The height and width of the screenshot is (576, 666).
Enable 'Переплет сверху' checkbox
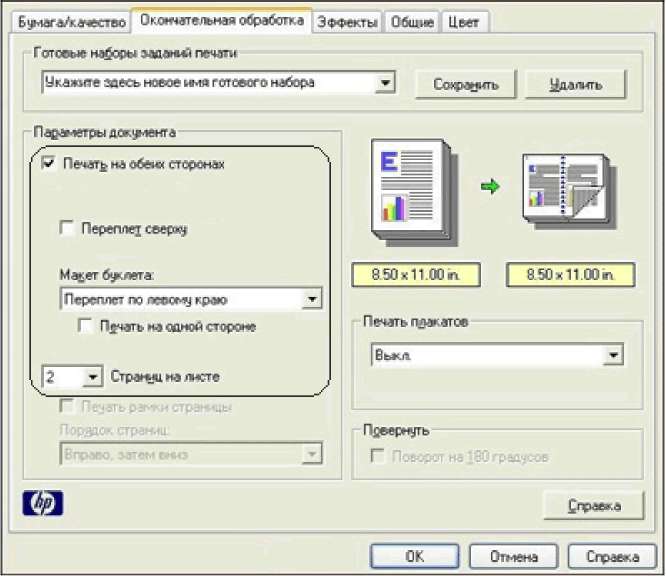point(68,229)
